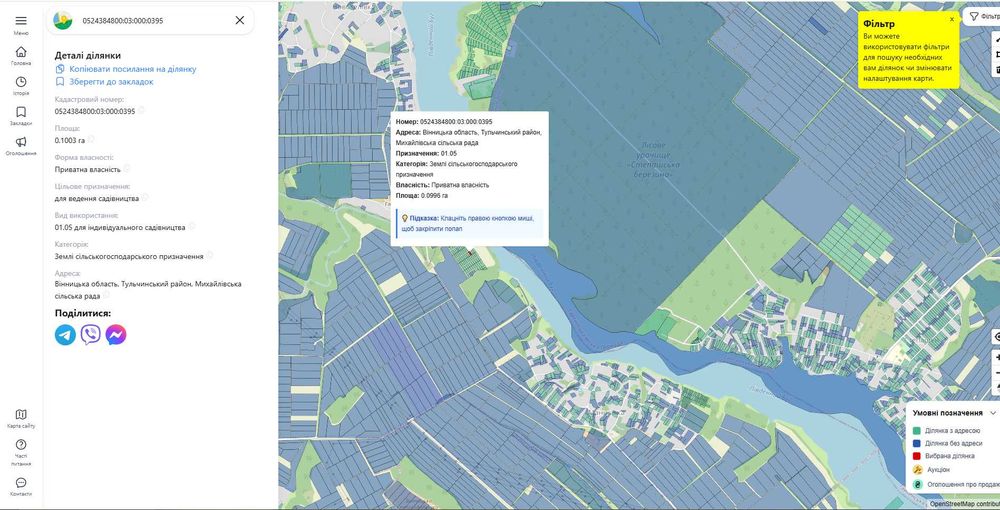Click the Підказка hint box in popup
The height and width of the screenshot is (510, 1000).
tap(469, 223)
